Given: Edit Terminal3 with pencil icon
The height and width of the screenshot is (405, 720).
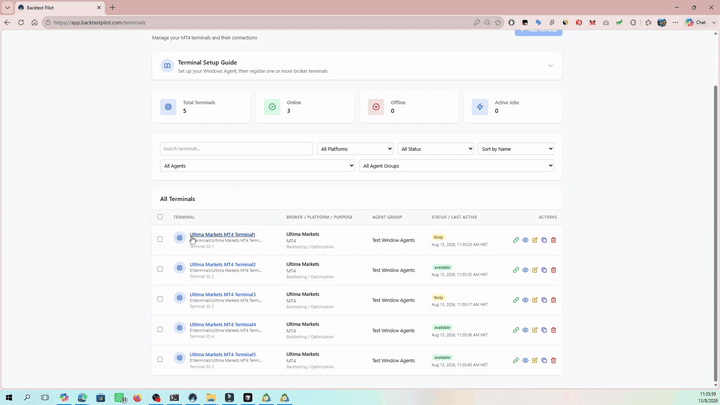Looking at the screenshot, I should click(534, 300).
